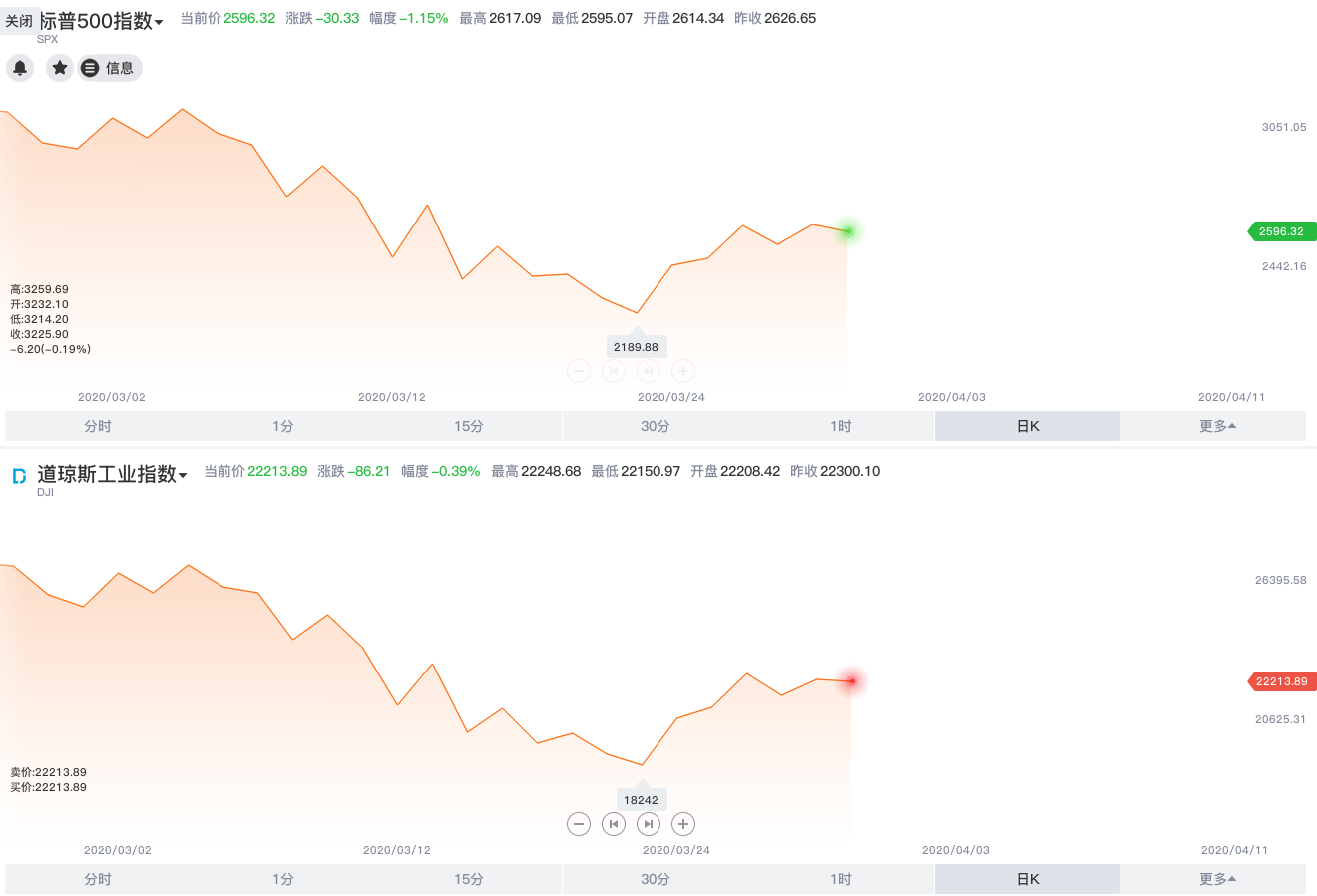Image resolution: width=1317 pixels, height=896 pixels.
Task: Open the 信息 info button
Action: [x=111, y=68]
